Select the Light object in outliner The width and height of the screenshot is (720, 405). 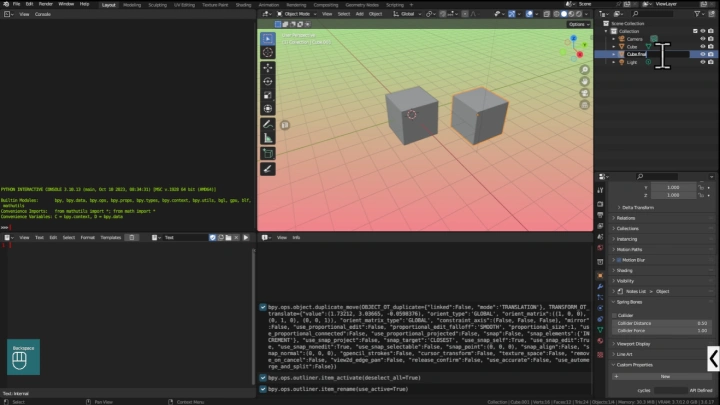[x=631, y=62]
